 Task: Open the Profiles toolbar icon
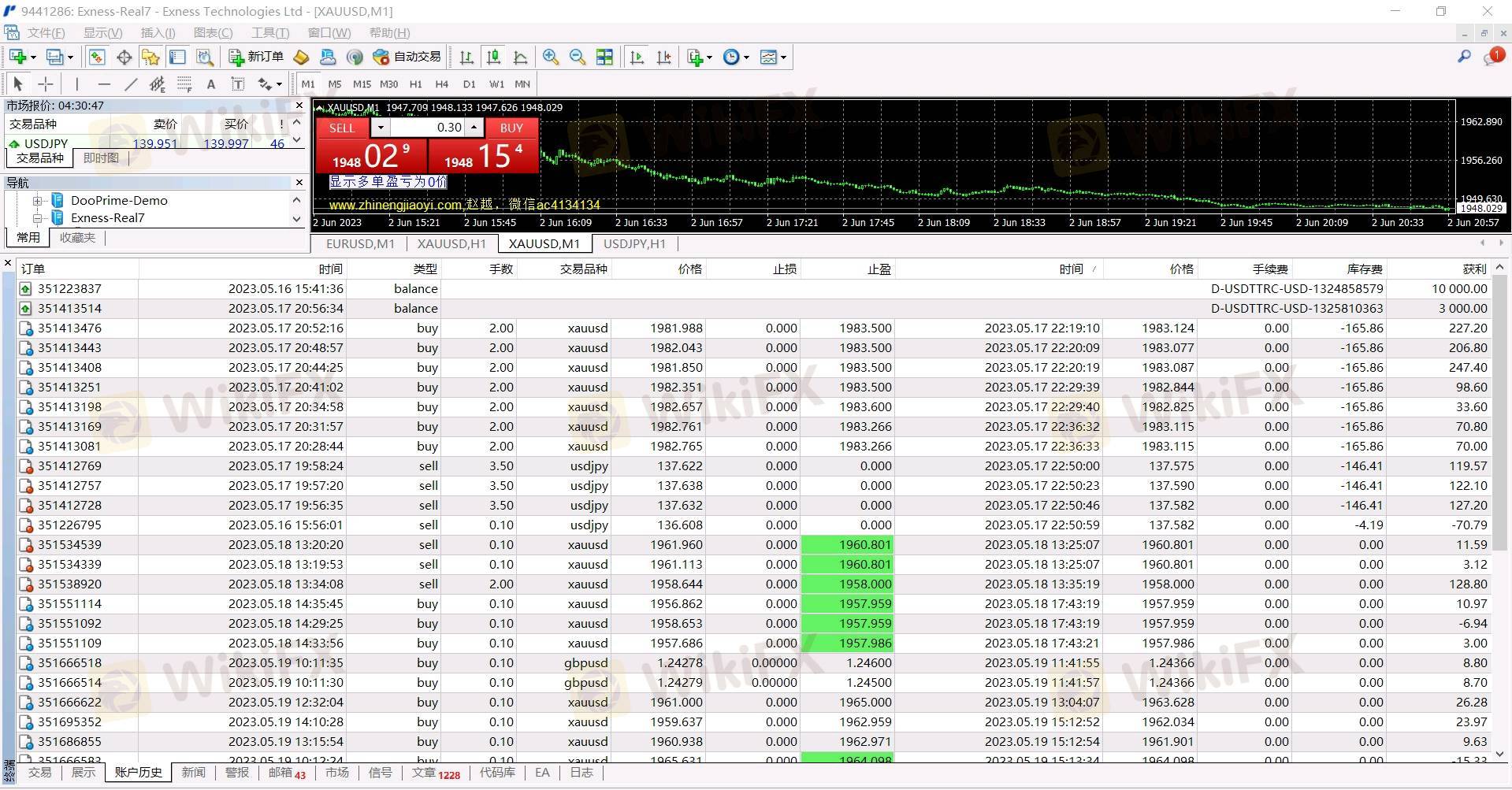coord(55,57)
